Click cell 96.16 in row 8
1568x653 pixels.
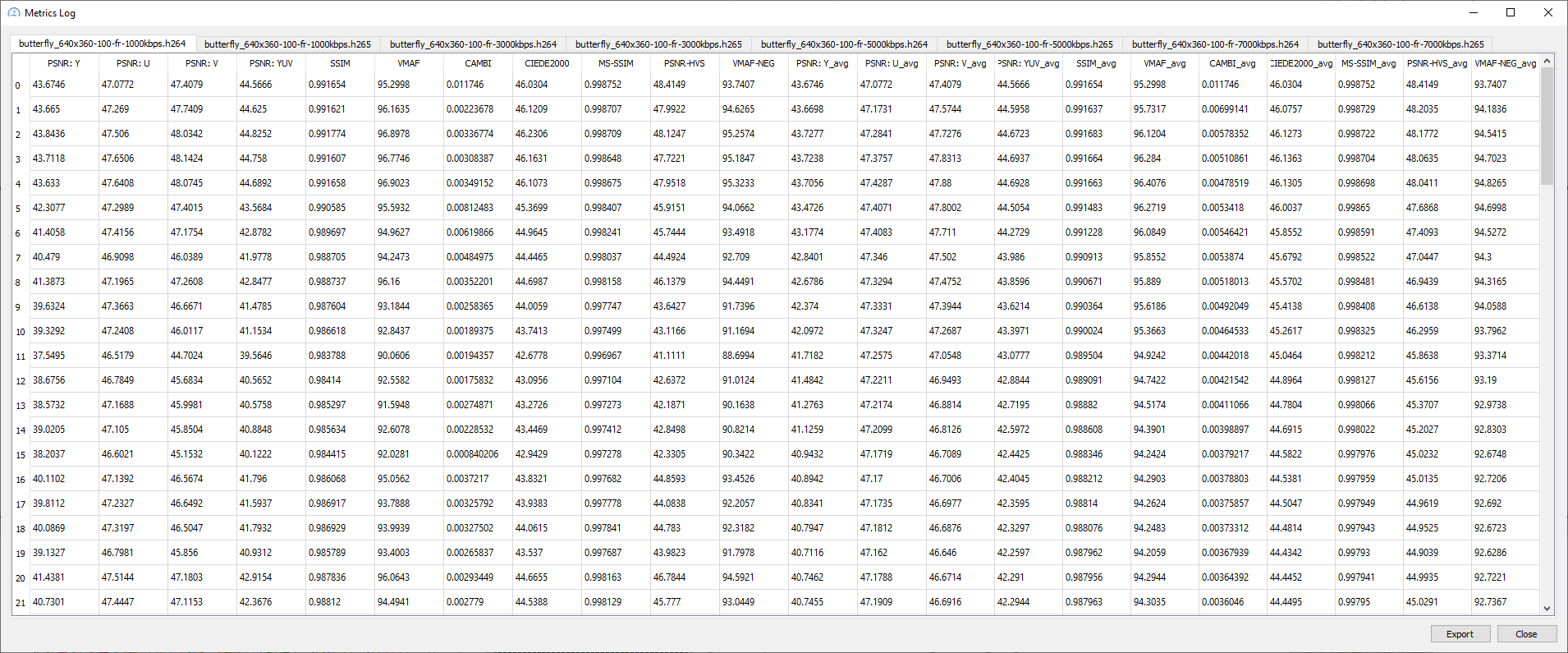(x=409, y=282)
